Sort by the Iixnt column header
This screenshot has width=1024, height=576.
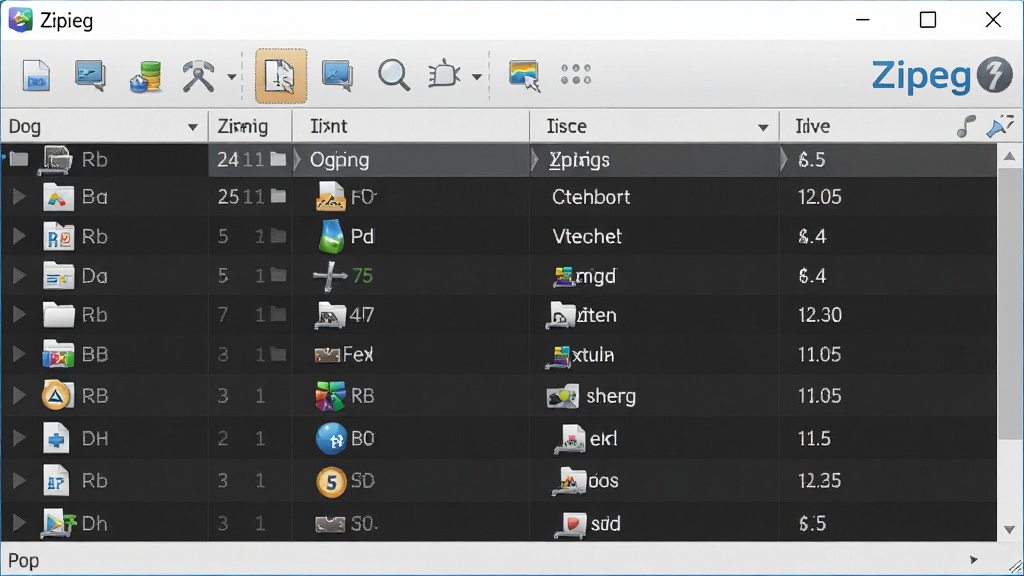point(328,126)
